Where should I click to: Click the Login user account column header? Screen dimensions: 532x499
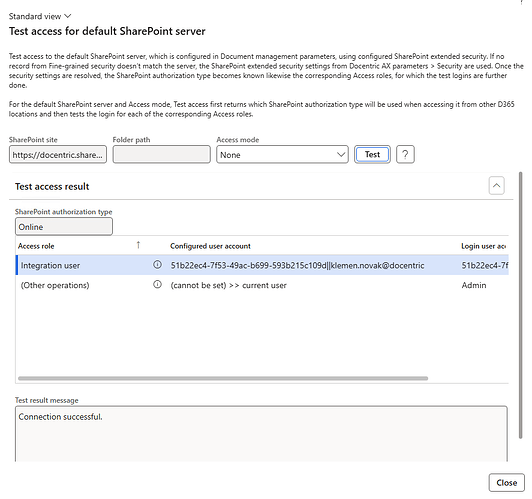point(483,246)
